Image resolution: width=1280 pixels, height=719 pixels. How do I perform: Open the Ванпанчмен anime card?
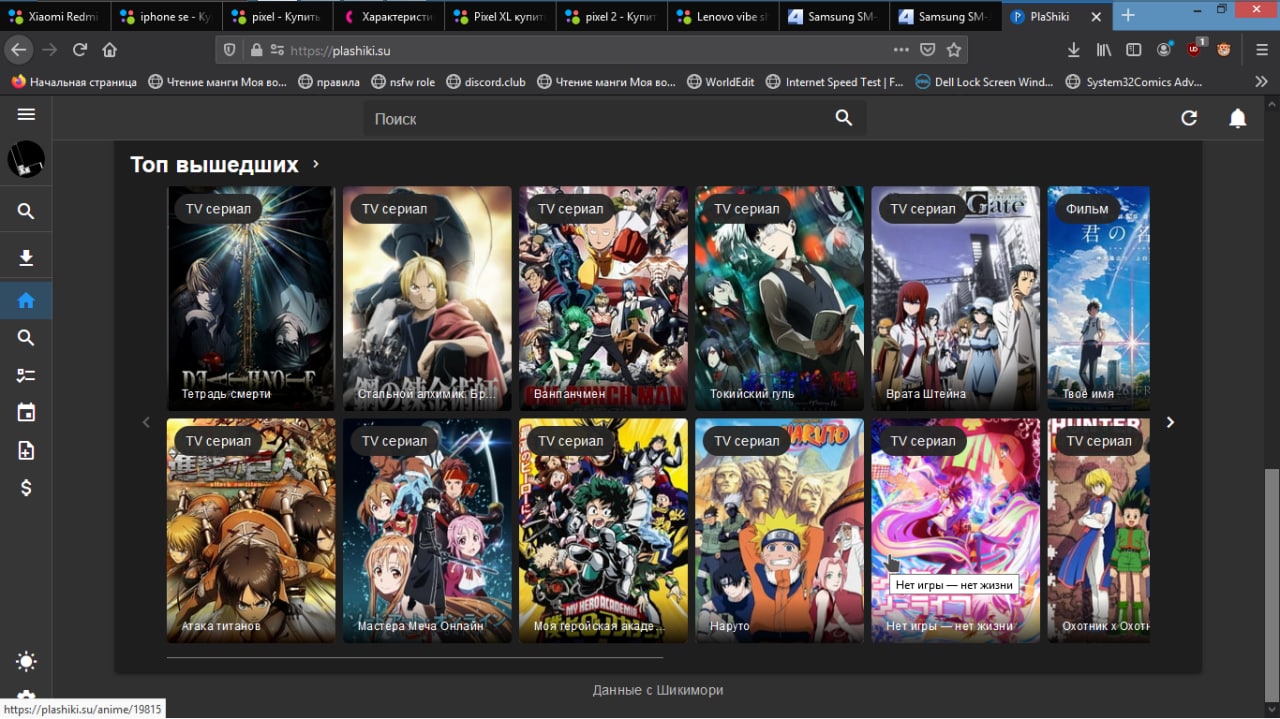pyautogui.click(x=603, y=298)
